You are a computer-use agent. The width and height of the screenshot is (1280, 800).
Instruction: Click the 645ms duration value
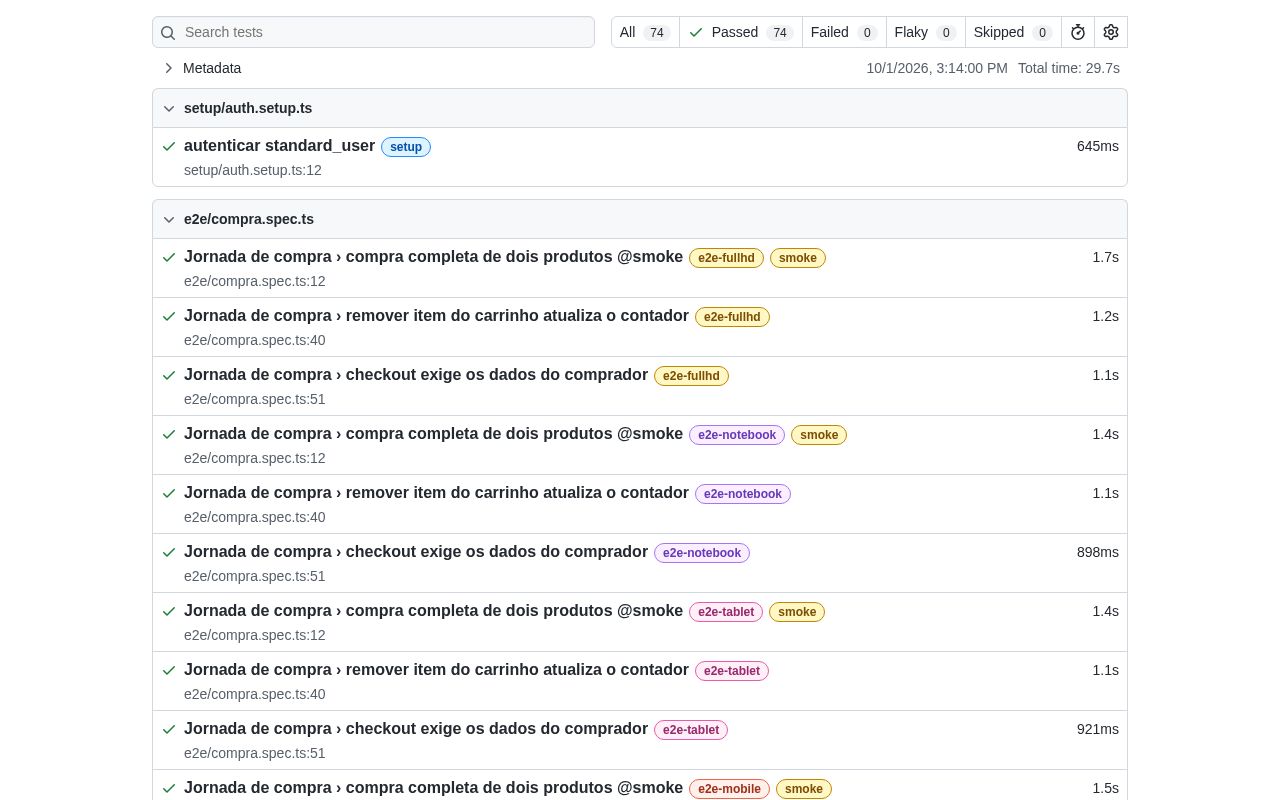pyautogui.click(x=1098, y=146)
